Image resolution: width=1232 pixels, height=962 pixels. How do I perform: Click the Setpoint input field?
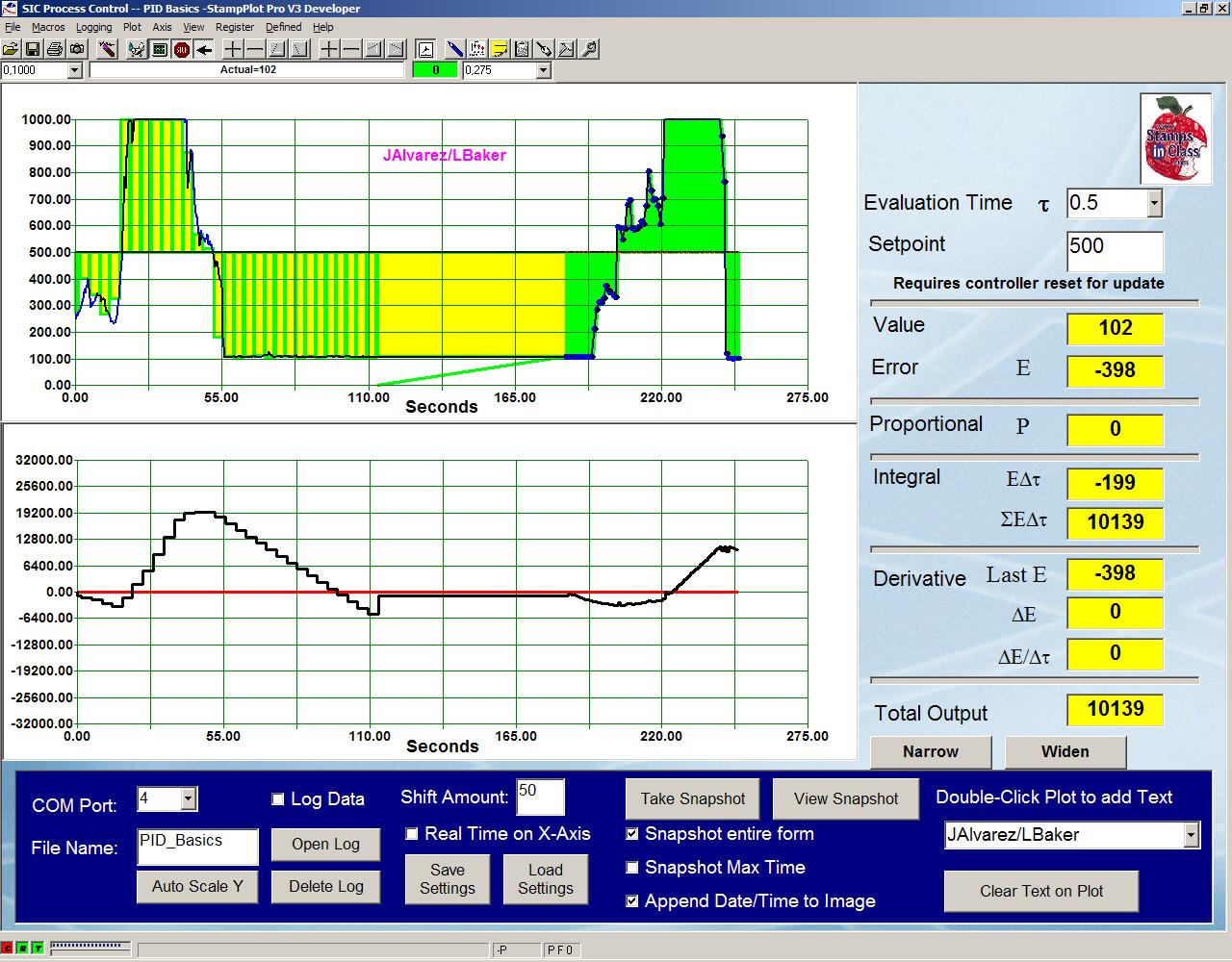coord(1115,250)
